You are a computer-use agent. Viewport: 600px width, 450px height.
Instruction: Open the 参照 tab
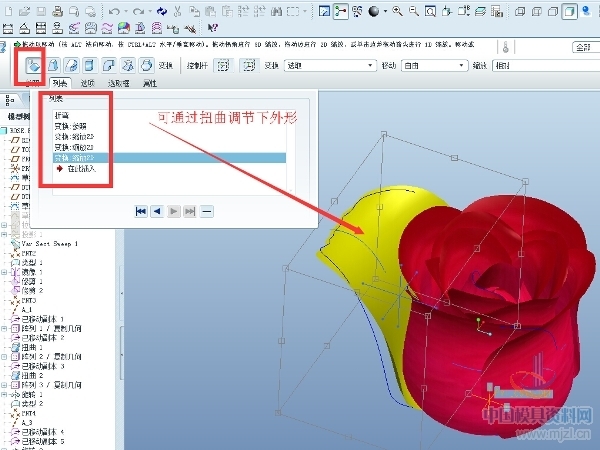[33, 83]
